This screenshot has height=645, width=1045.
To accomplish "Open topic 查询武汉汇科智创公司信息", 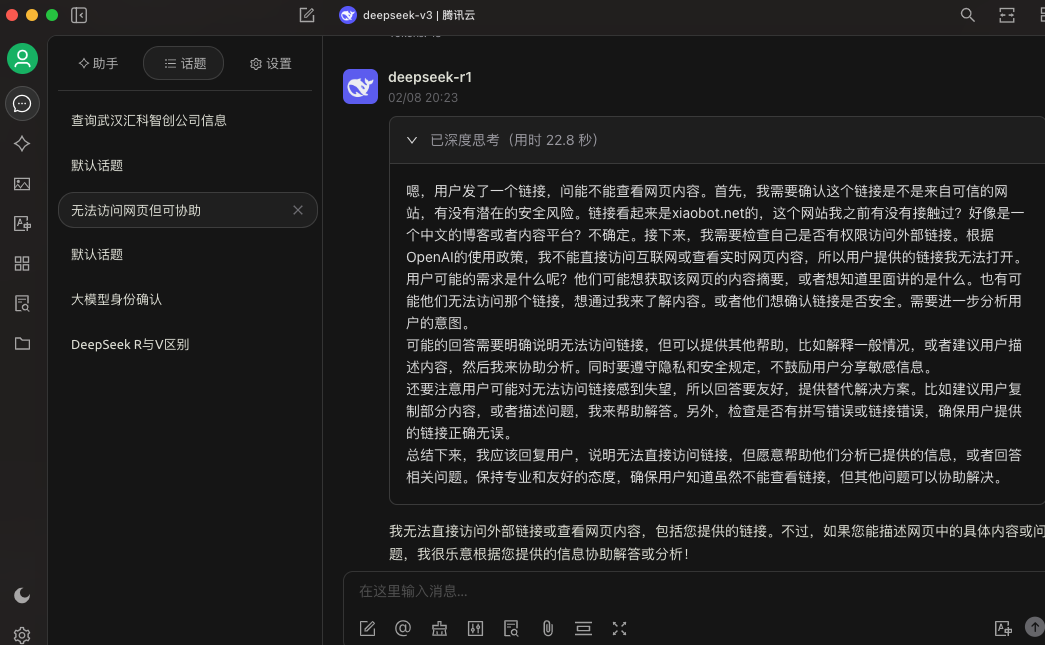I will pyautogui.click(x=188, y=121).
